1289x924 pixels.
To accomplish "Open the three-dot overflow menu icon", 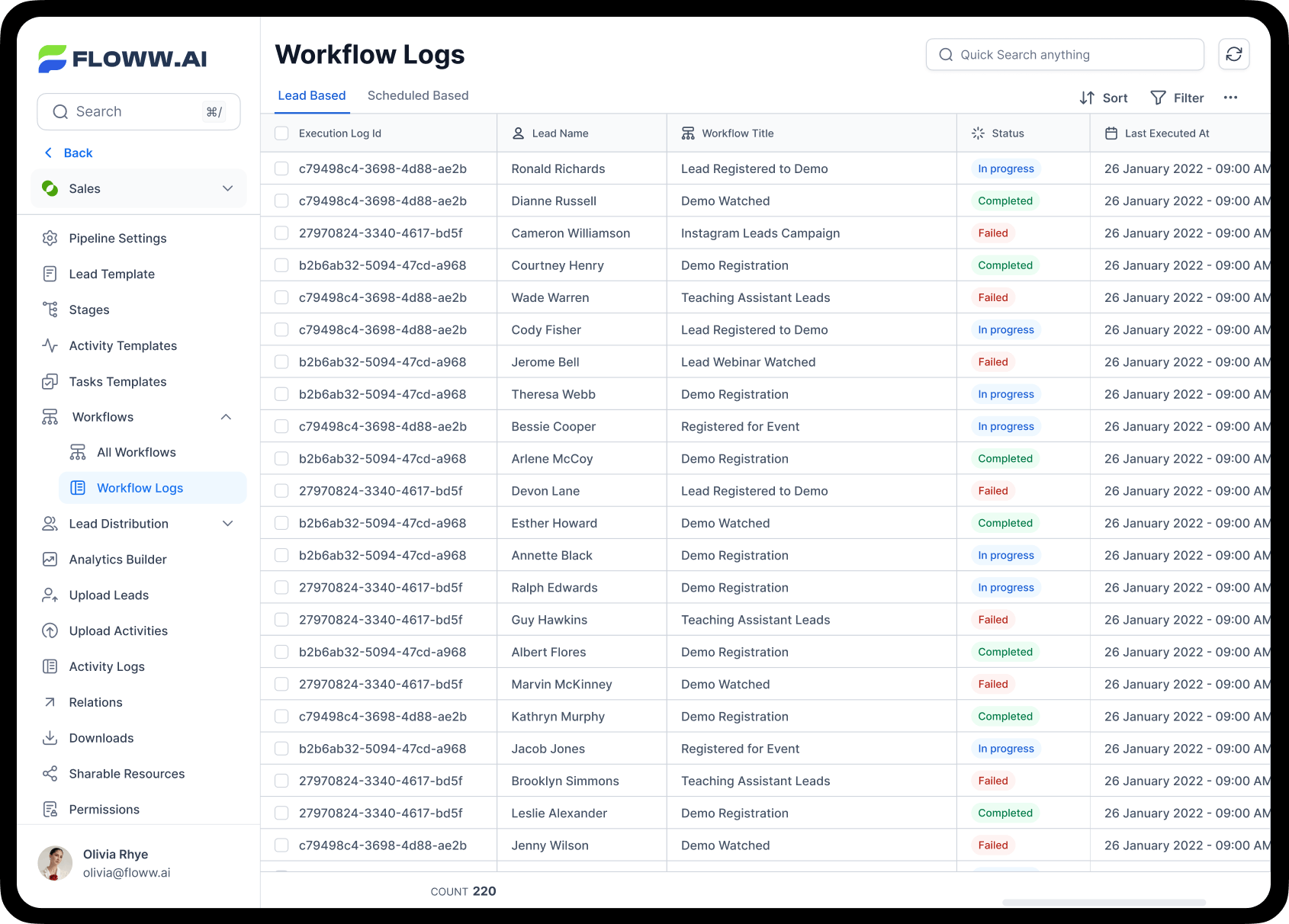I will coord(1231,98).
